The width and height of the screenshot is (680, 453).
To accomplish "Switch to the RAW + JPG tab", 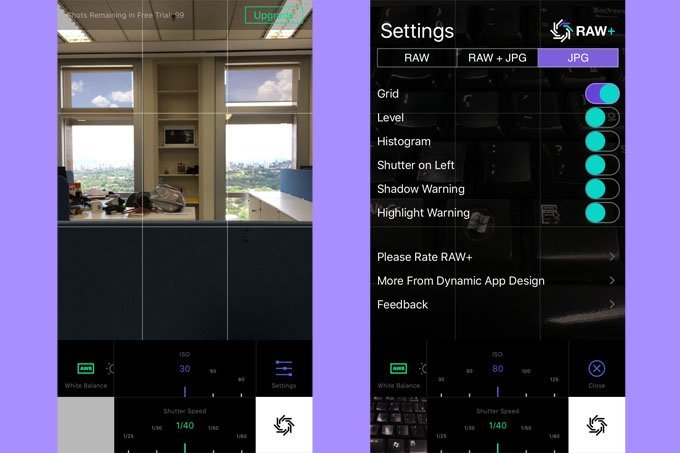I will point(497,58).
